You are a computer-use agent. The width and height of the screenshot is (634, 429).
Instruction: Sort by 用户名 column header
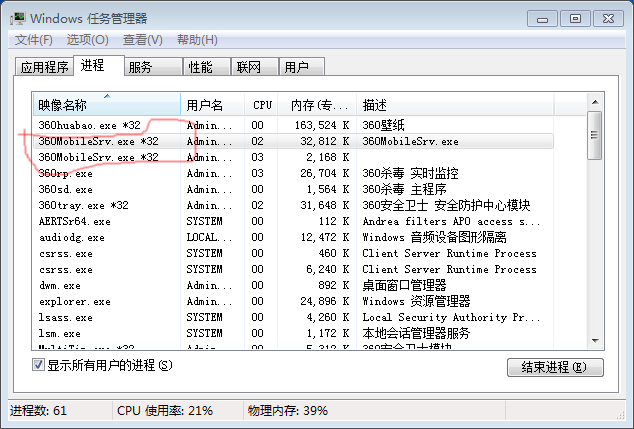click(212, 105)
